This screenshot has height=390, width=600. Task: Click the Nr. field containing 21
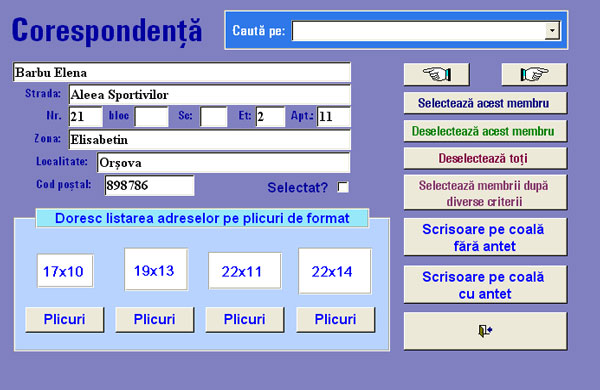tap(86, 117)
